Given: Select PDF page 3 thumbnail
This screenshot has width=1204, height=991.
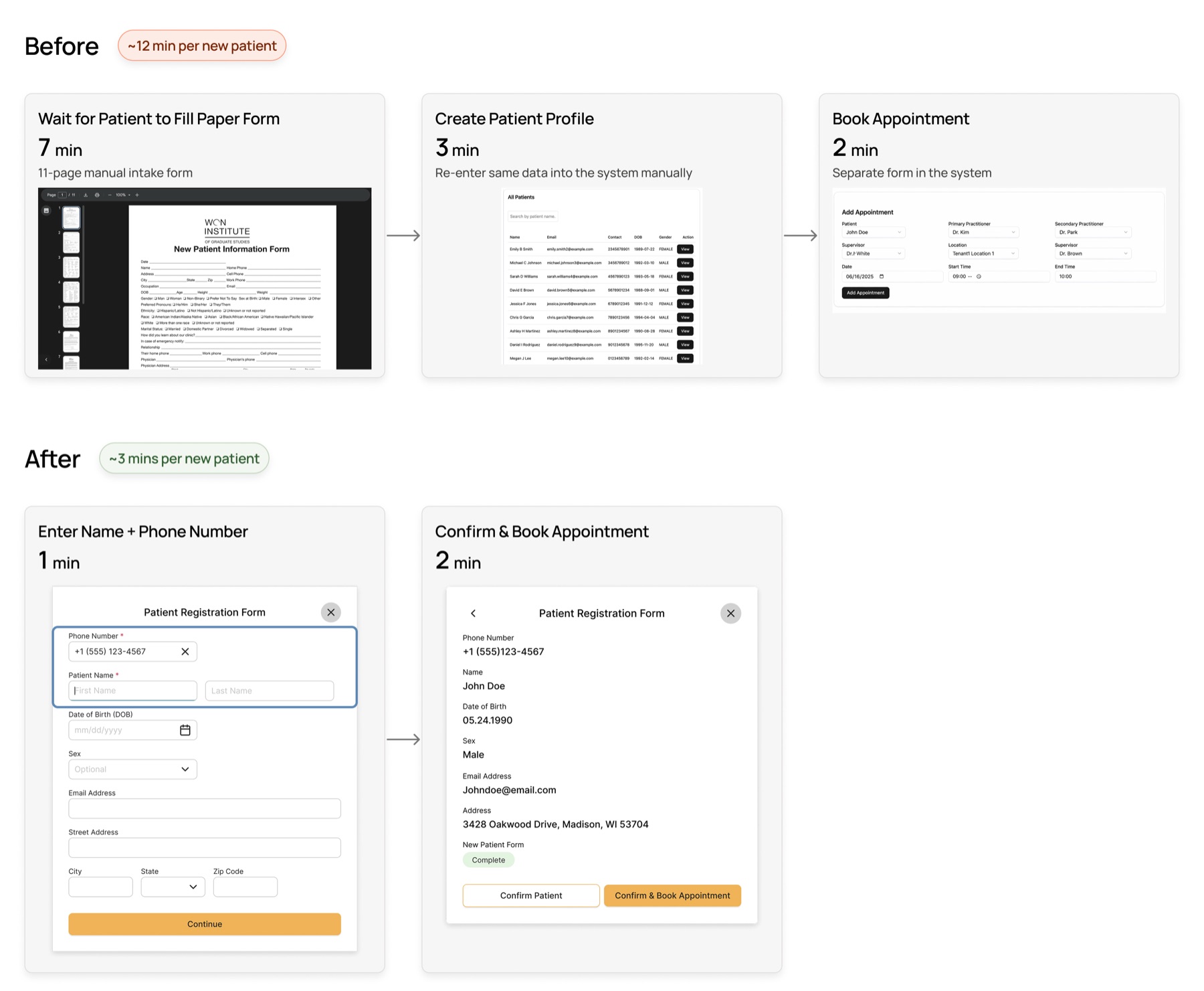Looking at the screenshot, I should [x=71, y=267].
